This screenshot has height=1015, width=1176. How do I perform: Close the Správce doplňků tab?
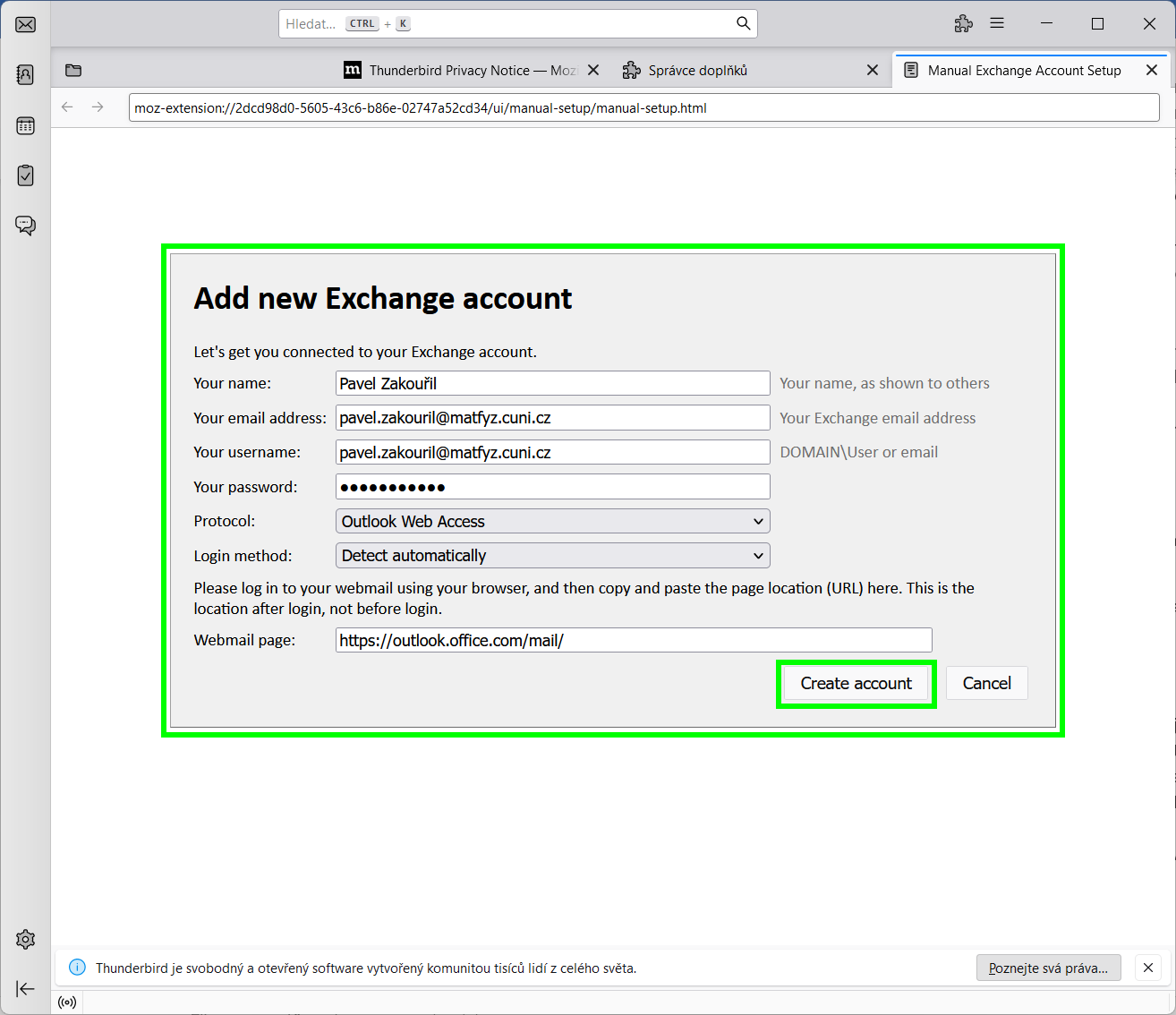click(873, 70)
